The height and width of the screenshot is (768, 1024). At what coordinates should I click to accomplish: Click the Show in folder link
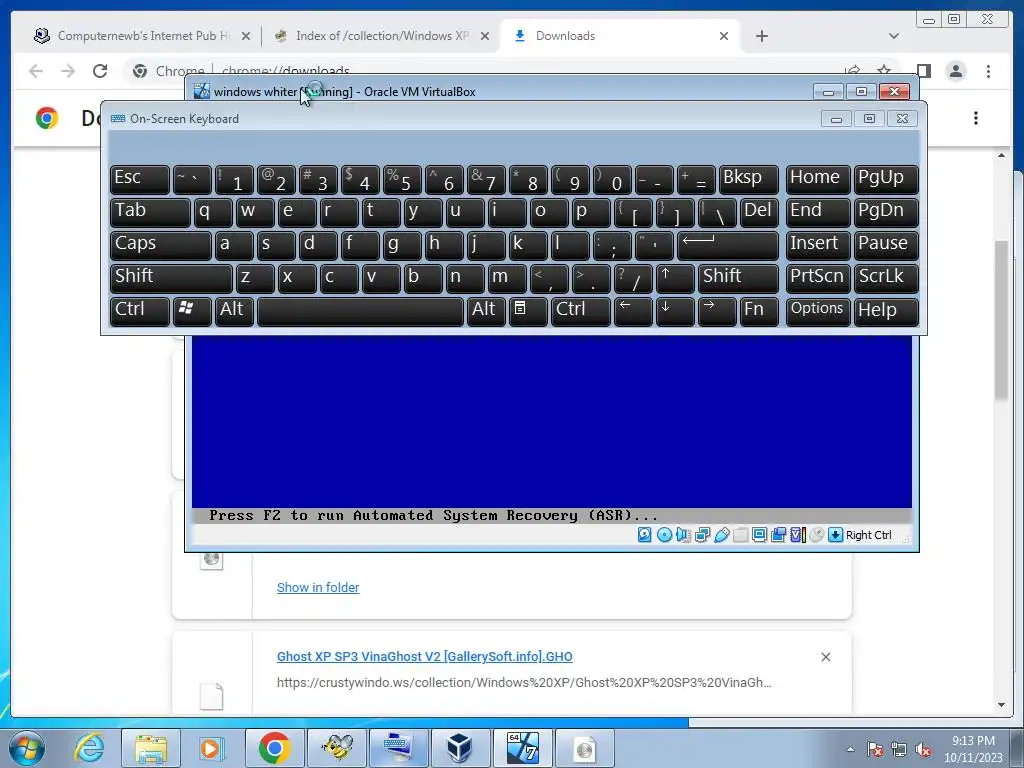[318, 587]
